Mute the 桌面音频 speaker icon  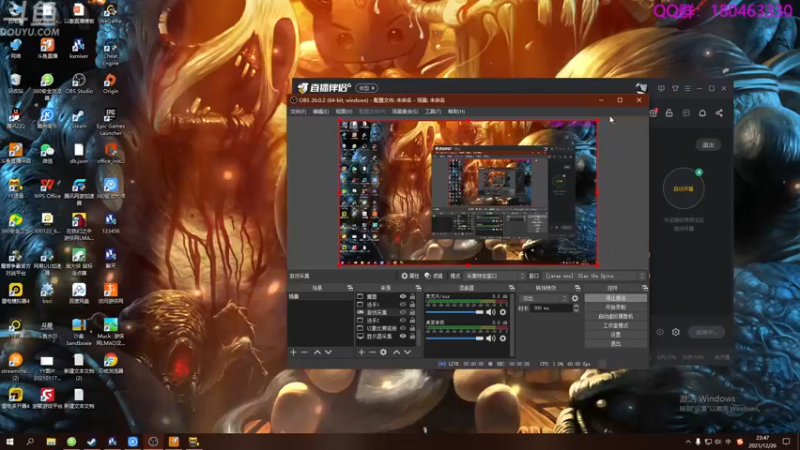[491, 338]
